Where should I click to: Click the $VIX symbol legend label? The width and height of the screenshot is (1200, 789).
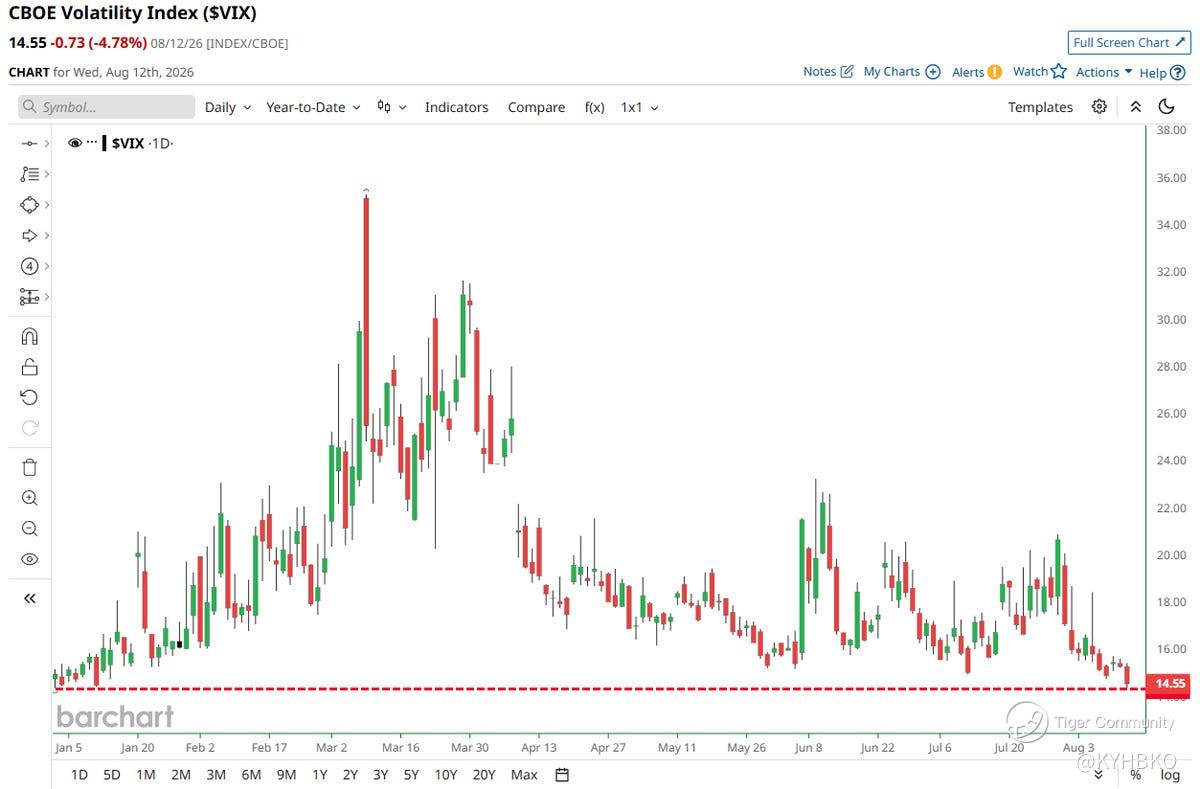[x=128, y=143]
